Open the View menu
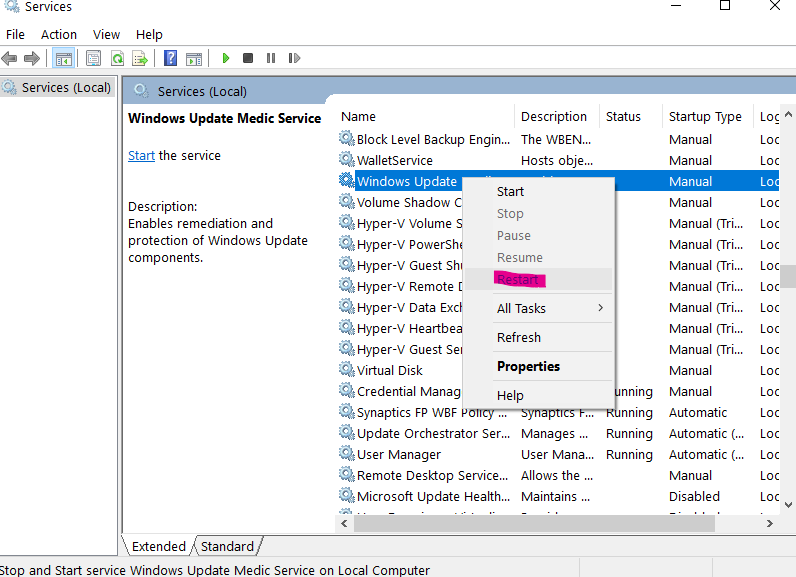 (x=106, y=35)
